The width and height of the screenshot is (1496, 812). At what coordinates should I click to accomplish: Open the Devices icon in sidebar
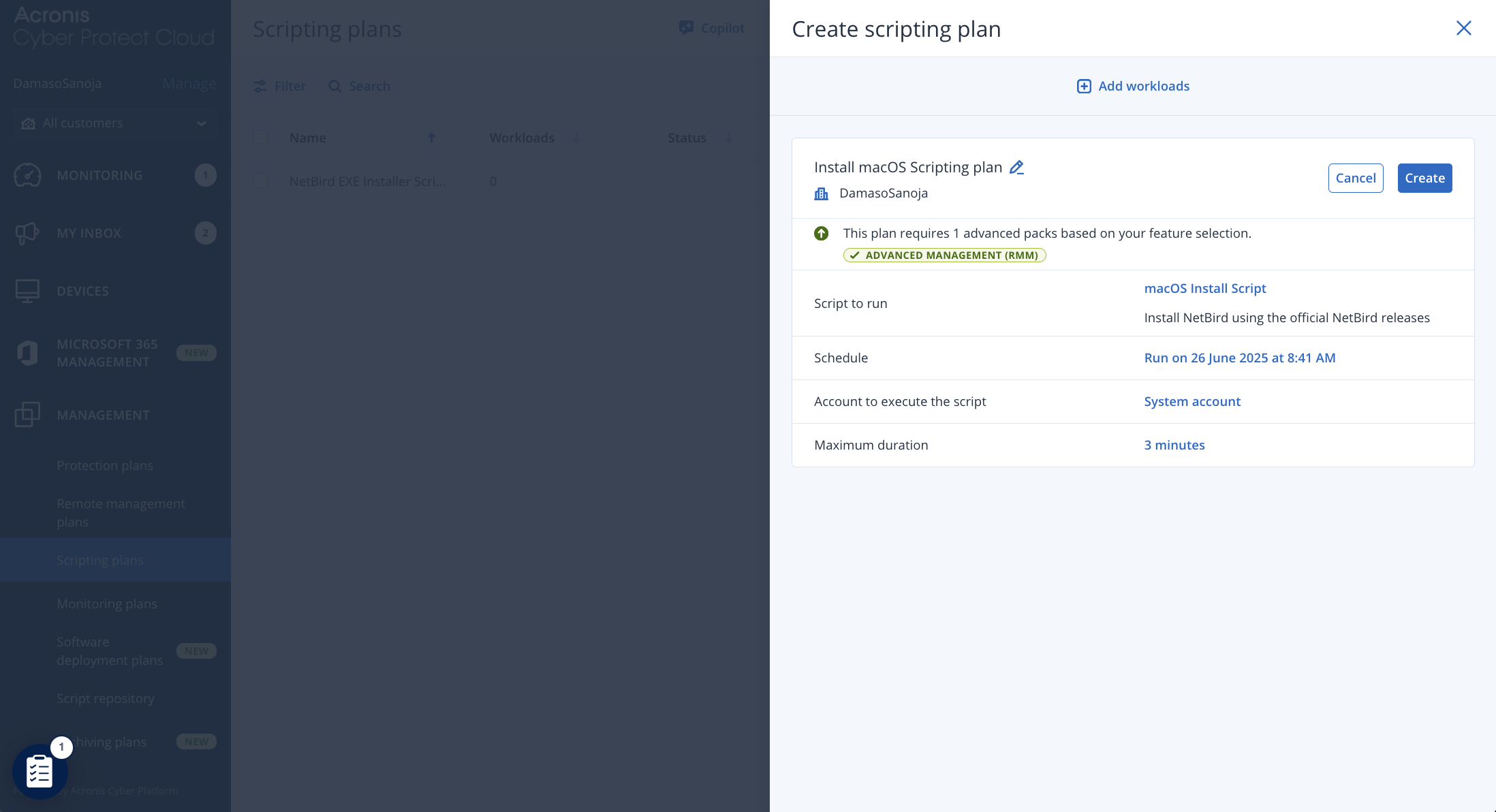pyautogui.click(x=28, y=290)
